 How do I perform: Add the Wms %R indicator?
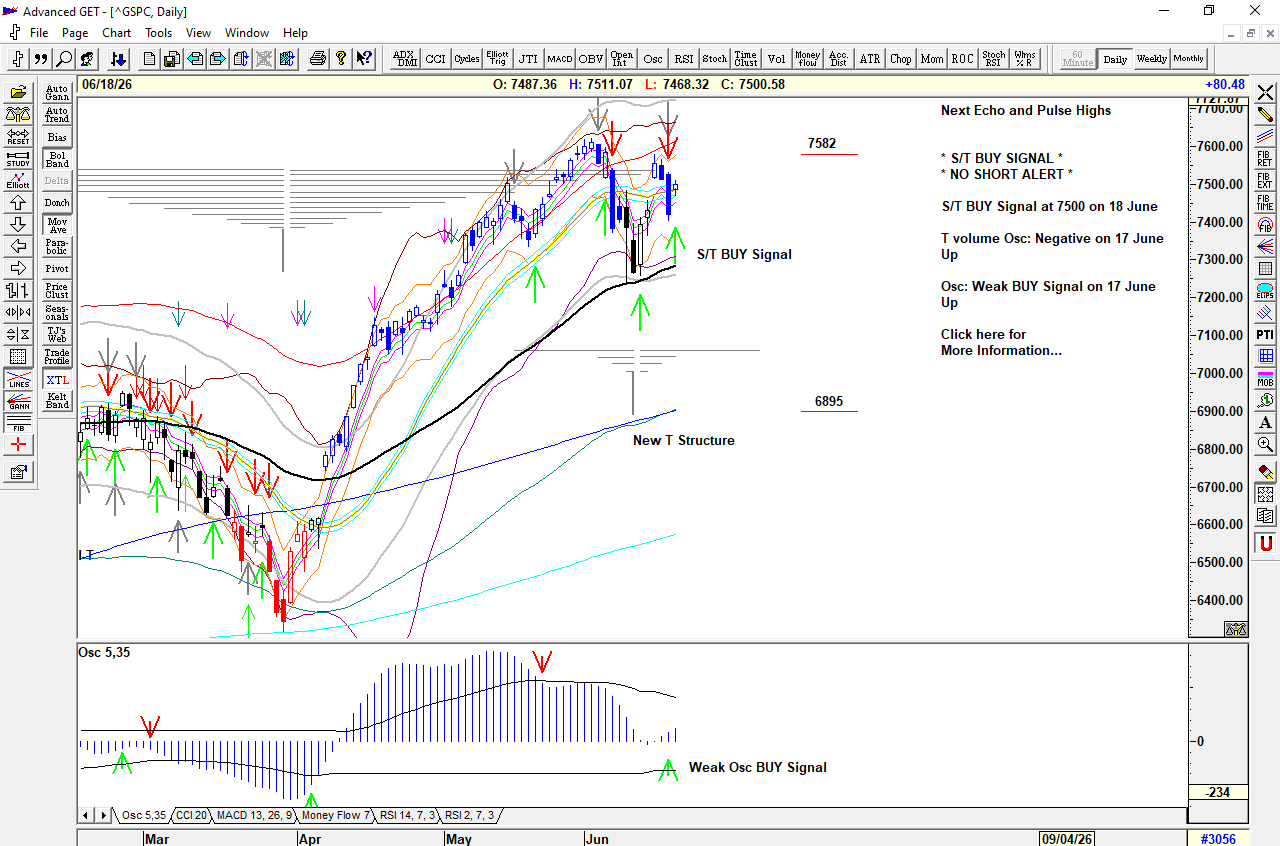pyautogui.click(x=1025, y=59)
